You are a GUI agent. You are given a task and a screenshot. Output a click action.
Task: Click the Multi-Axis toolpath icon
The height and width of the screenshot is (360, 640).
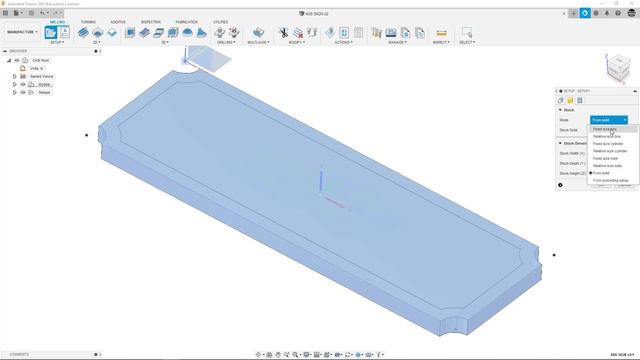coord(258,32)
